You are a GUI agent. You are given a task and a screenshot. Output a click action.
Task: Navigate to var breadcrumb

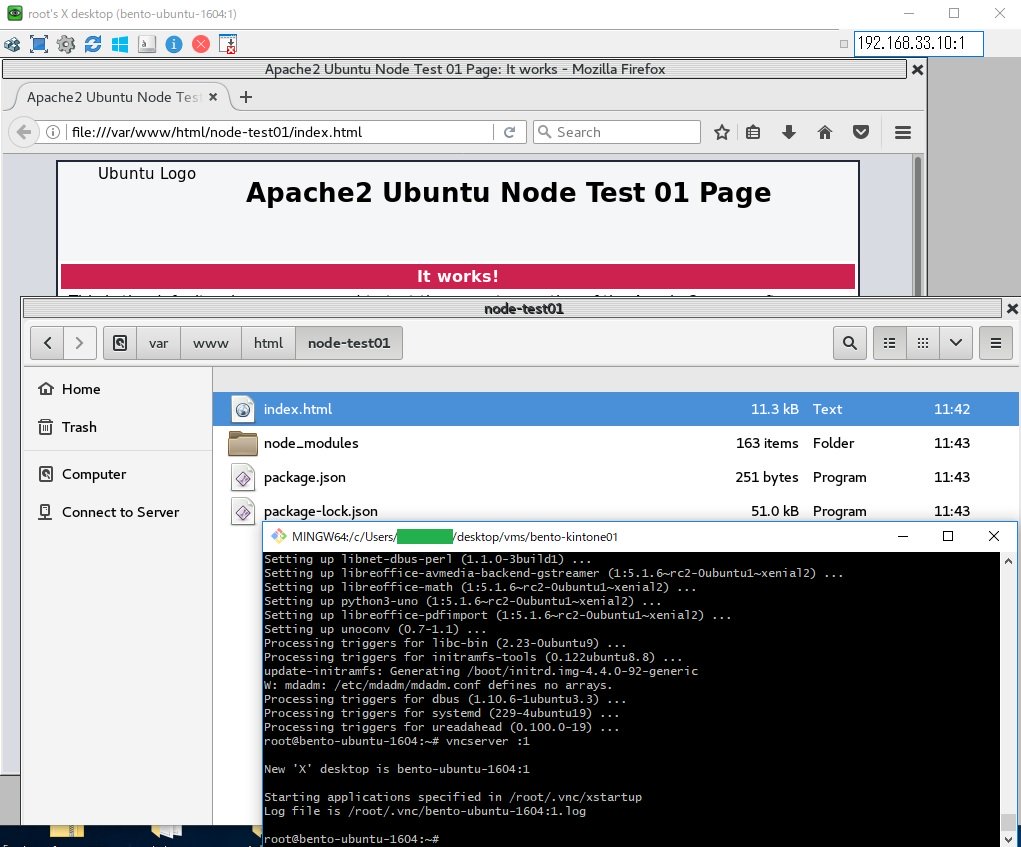tap(158, 343)
